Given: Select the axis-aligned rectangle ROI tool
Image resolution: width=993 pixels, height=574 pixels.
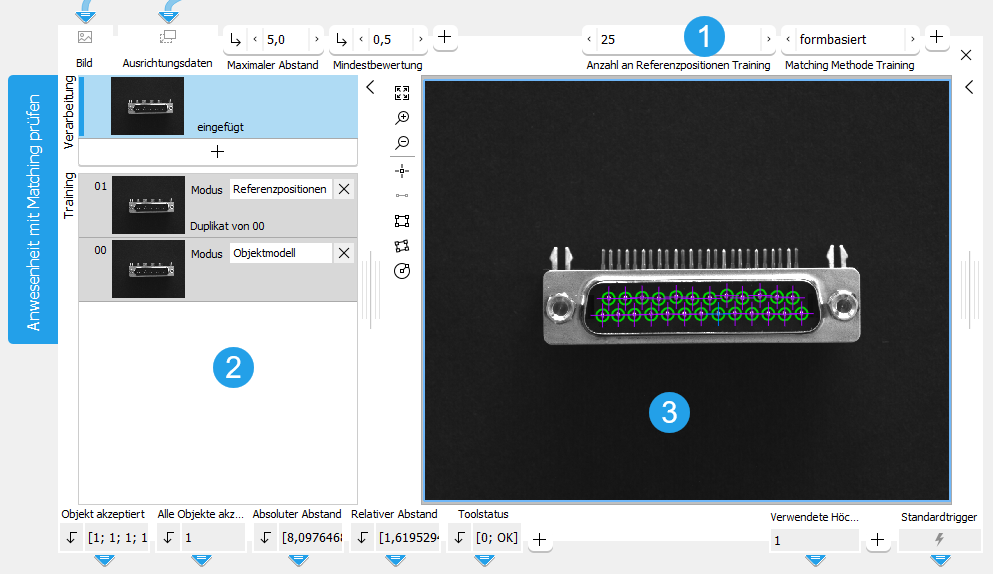Looking at the screenshot, I should (402, 221).
